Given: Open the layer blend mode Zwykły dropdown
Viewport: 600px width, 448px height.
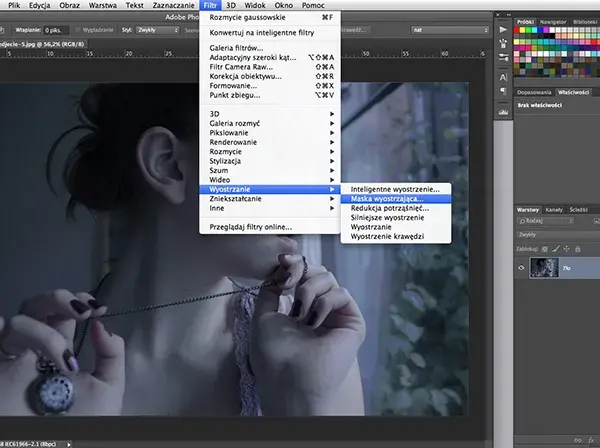Looking at the screenshot, I should [x=559, y=235].
